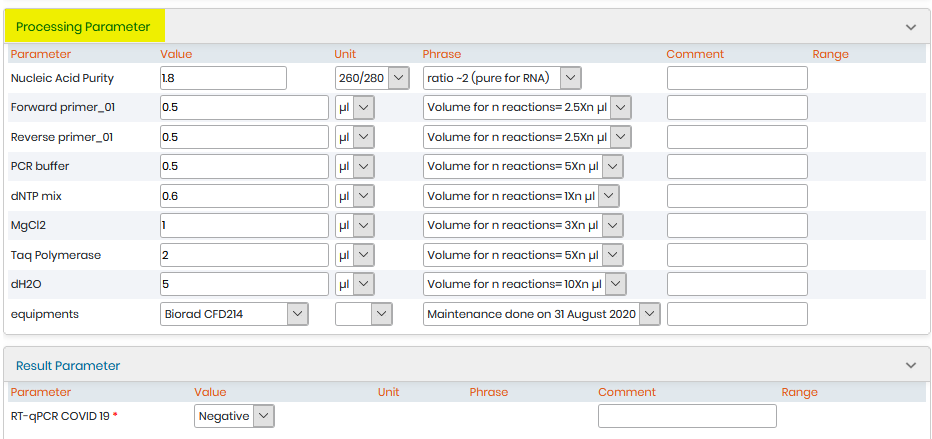This screenshot has width=932, height=439.
Task: Click the Forward primer_01 value field
Action: [244, 108]
